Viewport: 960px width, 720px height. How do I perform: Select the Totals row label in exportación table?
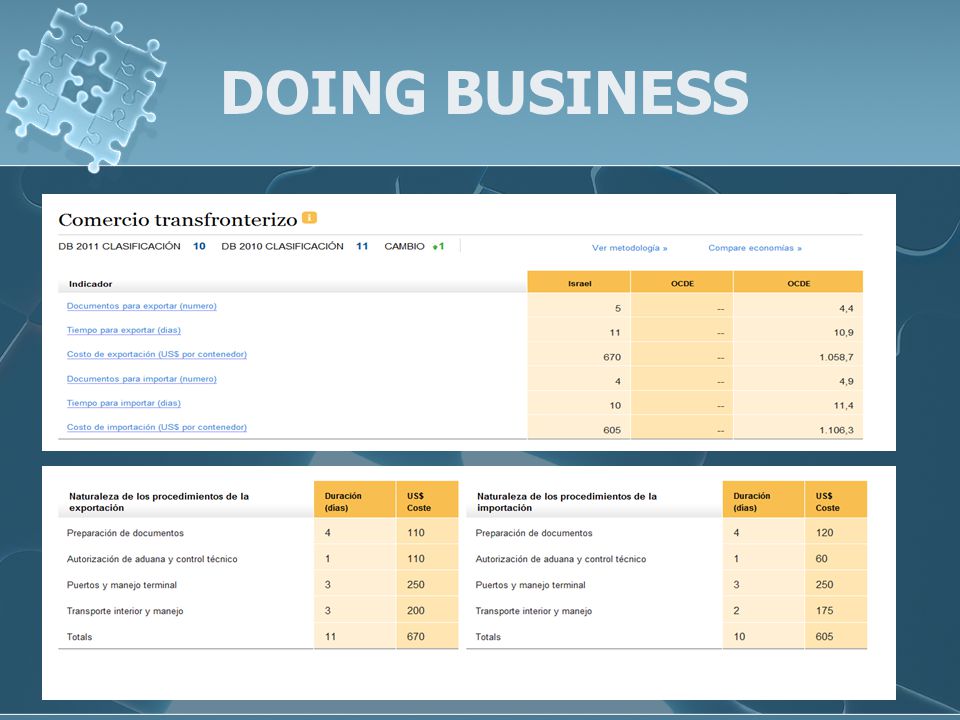[80, 637]
